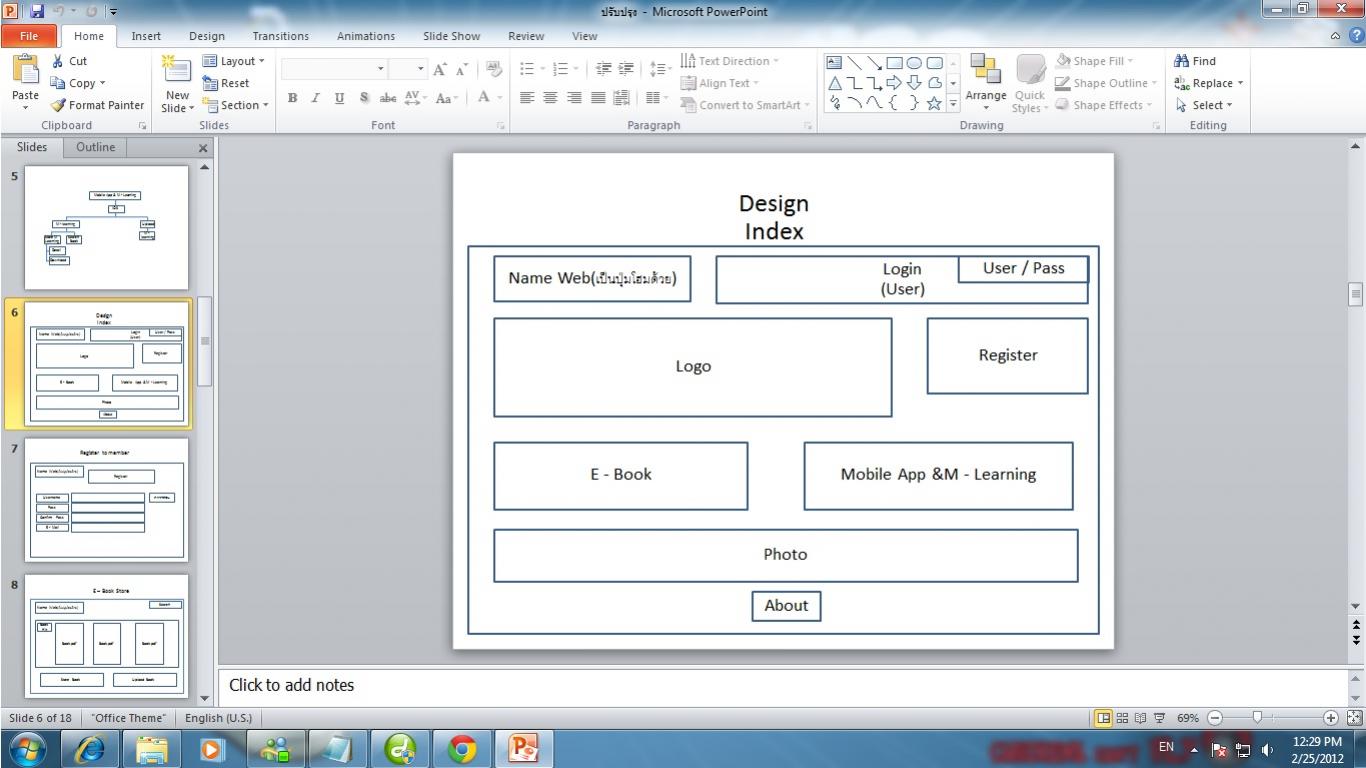Open the Layout dropdown

tap(234, 61)
